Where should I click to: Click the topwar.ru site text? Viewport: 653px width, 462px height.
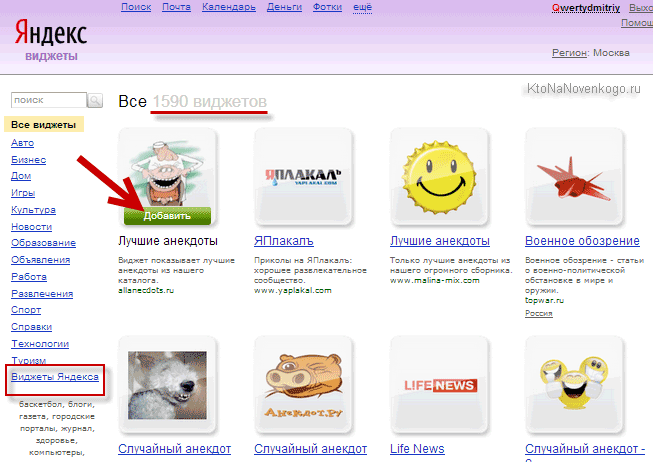coord(544,300)
